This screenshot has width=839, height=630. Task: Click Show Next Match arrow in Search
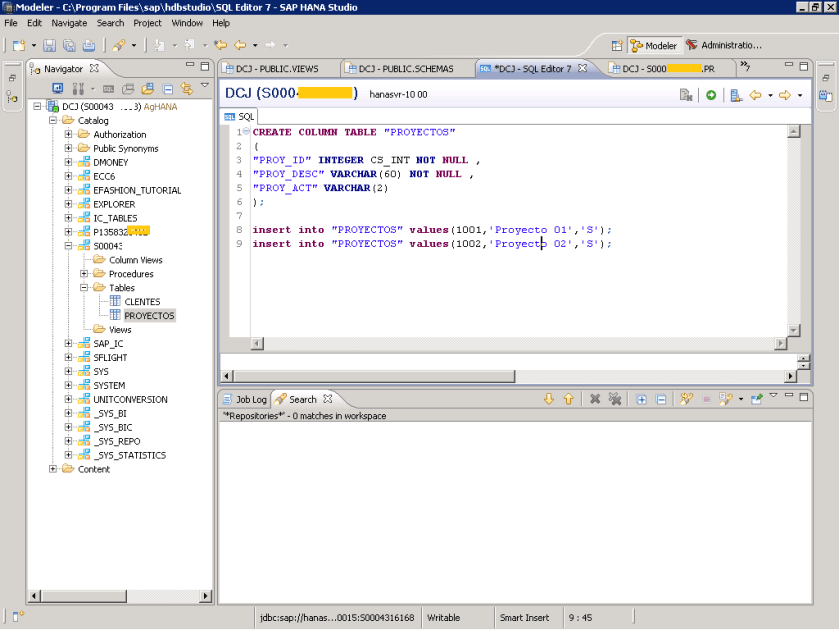click(x=548, y=399)
